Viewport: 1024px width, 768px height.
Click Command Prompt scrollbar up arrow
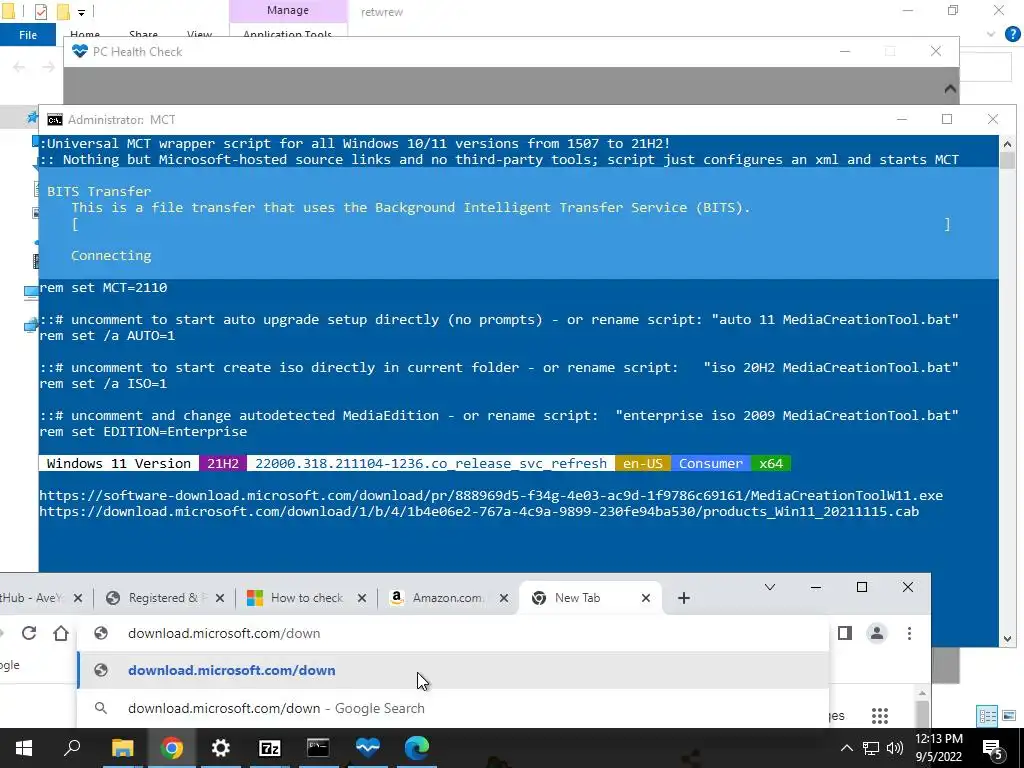(1007, 144)
